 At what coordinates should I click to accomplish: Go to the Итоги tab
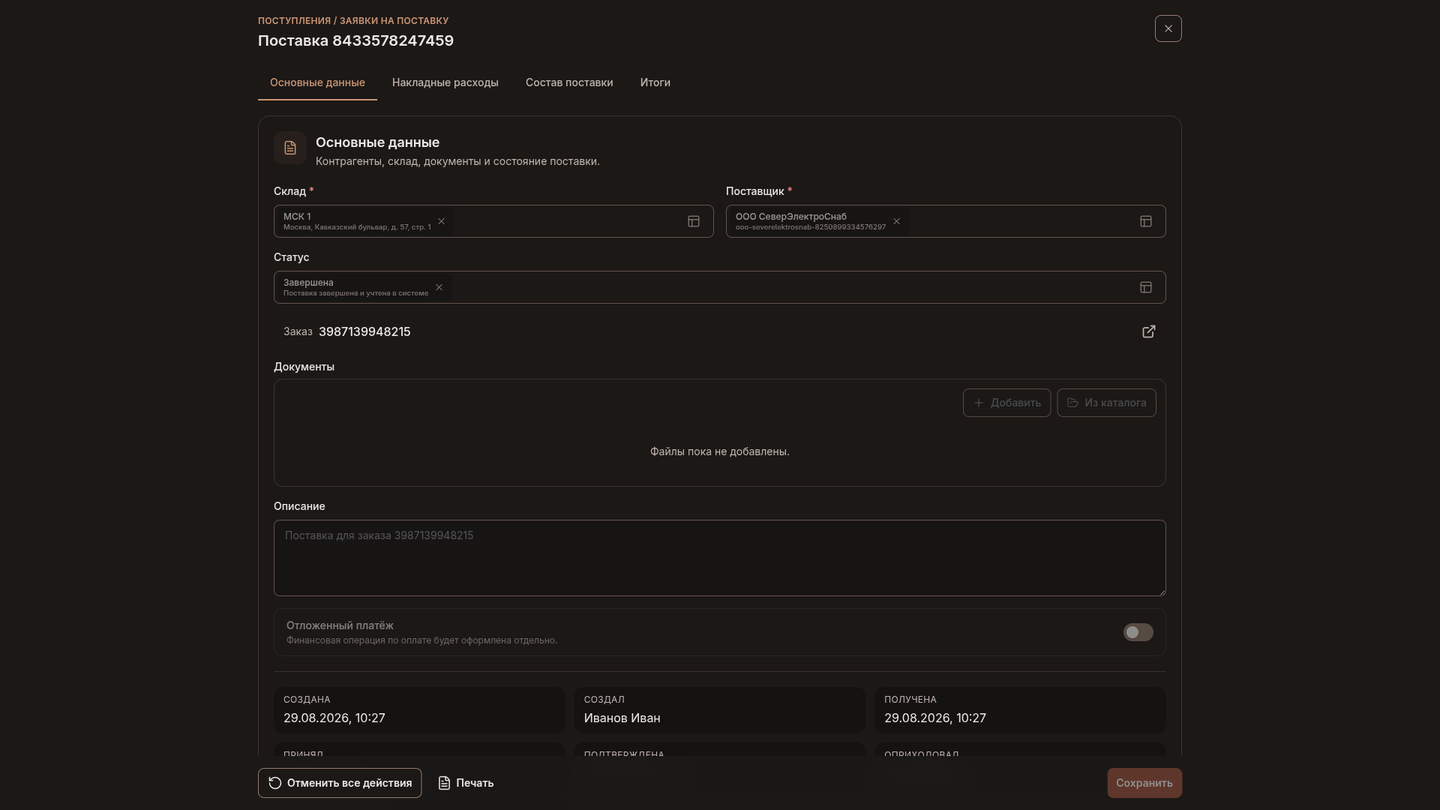[x=655, y=82]
